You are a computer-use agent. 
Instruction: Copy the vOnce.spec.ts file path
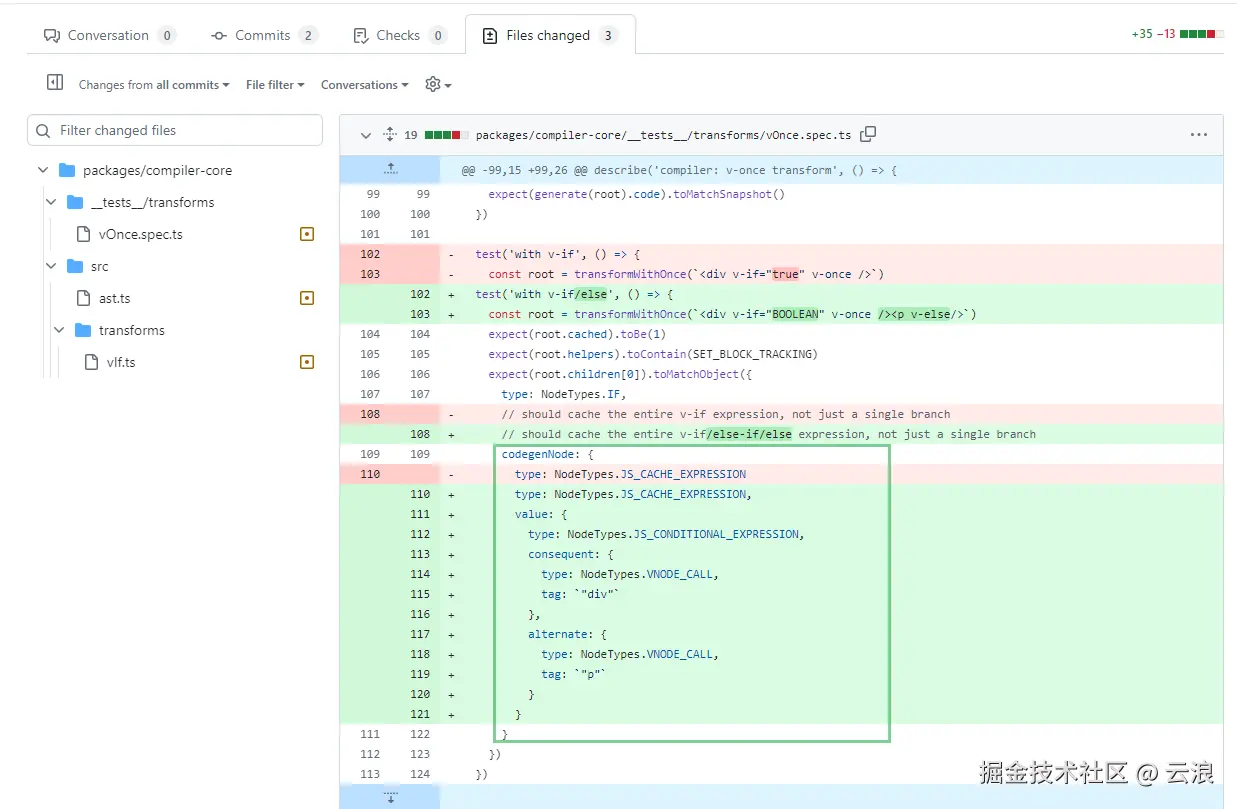pos(868,134)
